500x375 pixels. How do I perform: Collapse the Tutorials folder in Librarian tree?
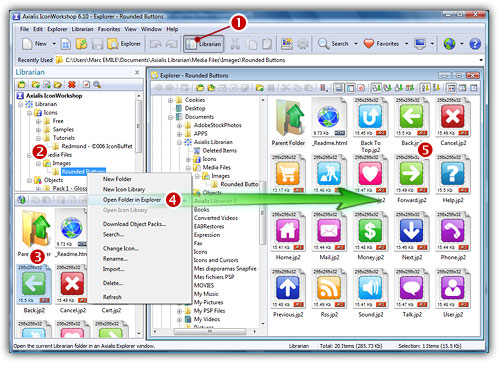pos(38,138)
